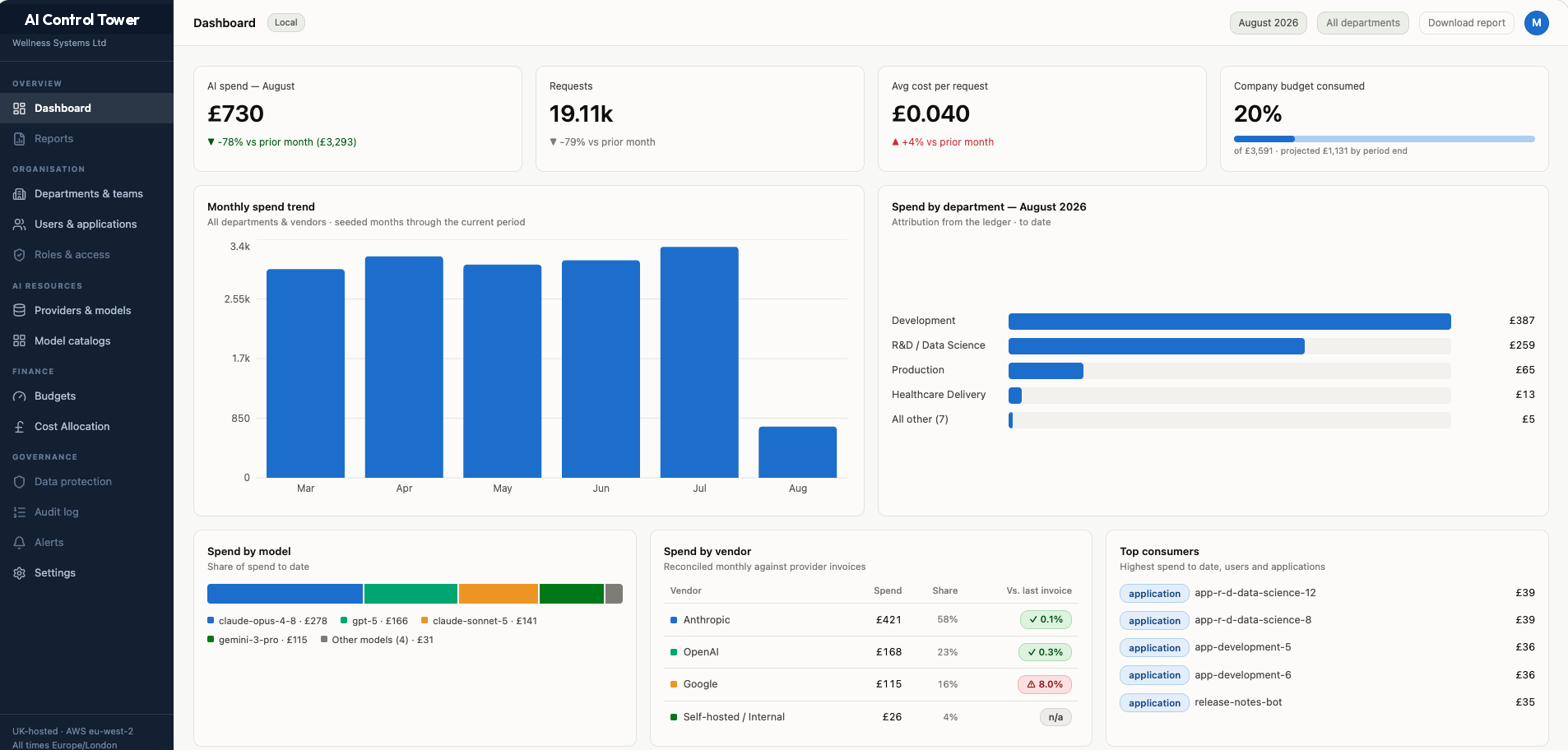Image resolution: width=1568 pixels, height=756 pixels.
Task: Click app-r-d-data-science-8 consumer
Action: coord(1253,620)
